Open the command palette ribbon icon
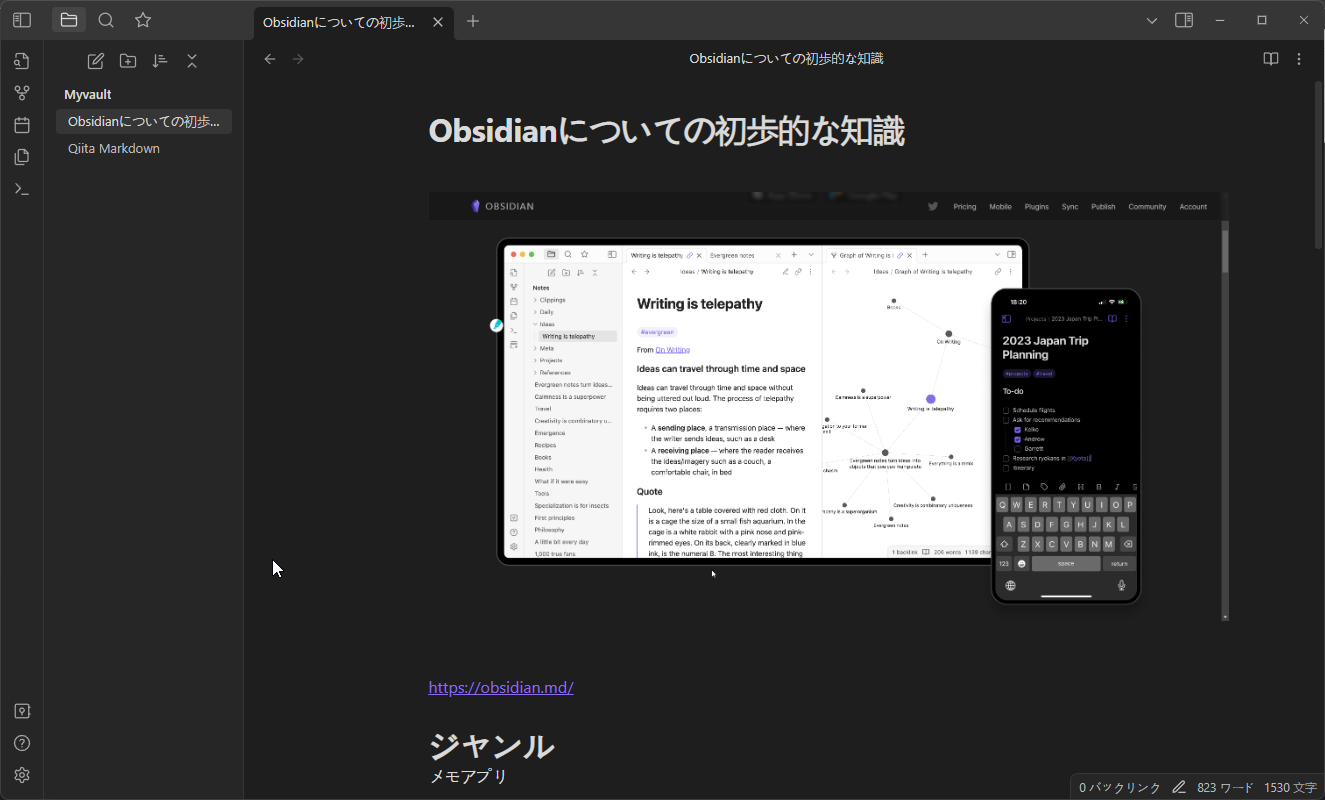 click(22, 189)
